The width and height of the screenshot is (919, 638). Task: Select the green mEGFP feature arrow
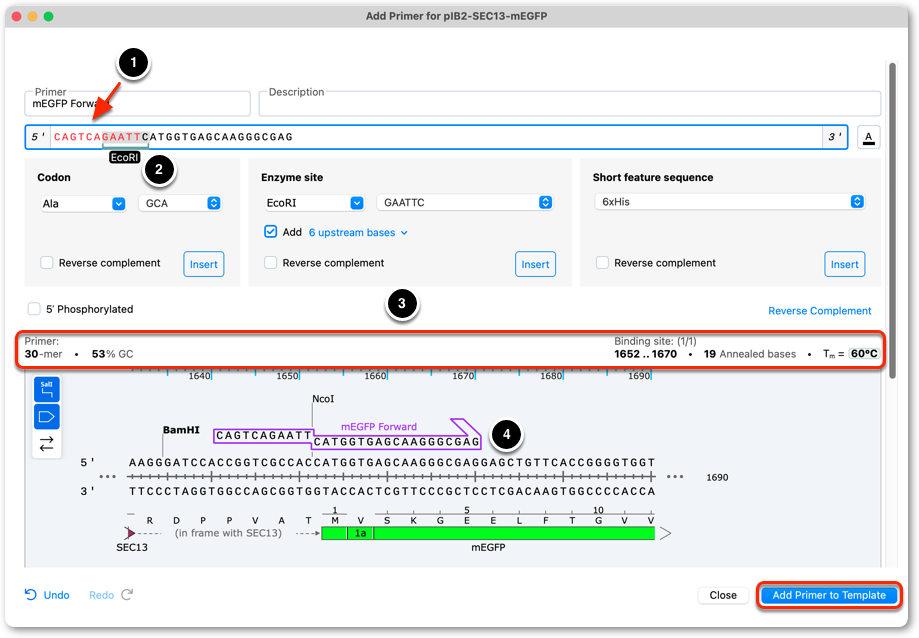[488, 533]
